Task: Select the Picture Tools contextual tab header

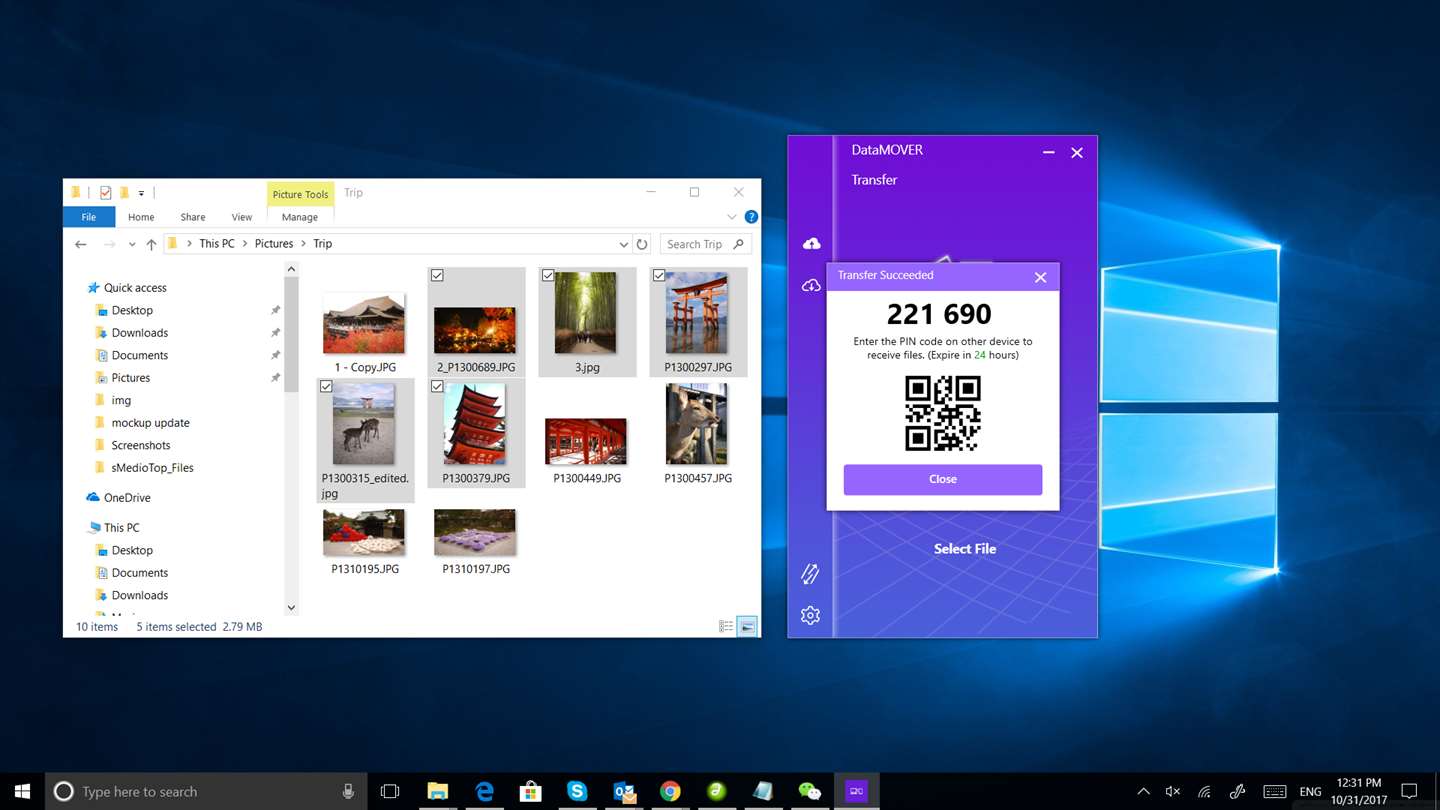Action: pos(300,194)
